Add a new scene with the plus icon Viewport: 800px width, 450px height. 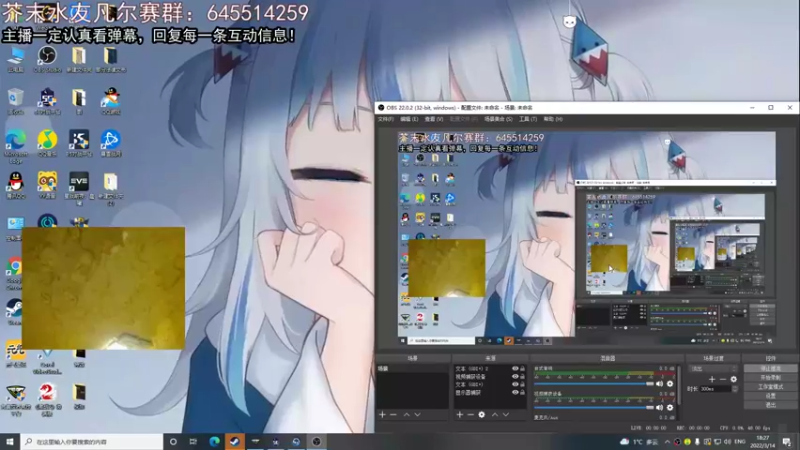click(x=382, y=415)
